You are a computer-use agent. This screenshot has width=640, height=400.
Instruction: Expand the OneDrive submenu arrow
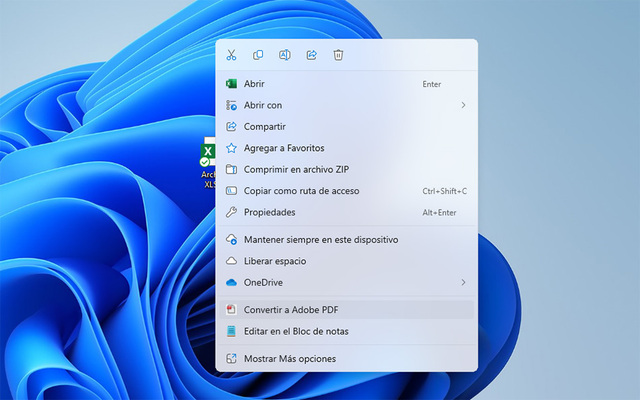point(463,282)
